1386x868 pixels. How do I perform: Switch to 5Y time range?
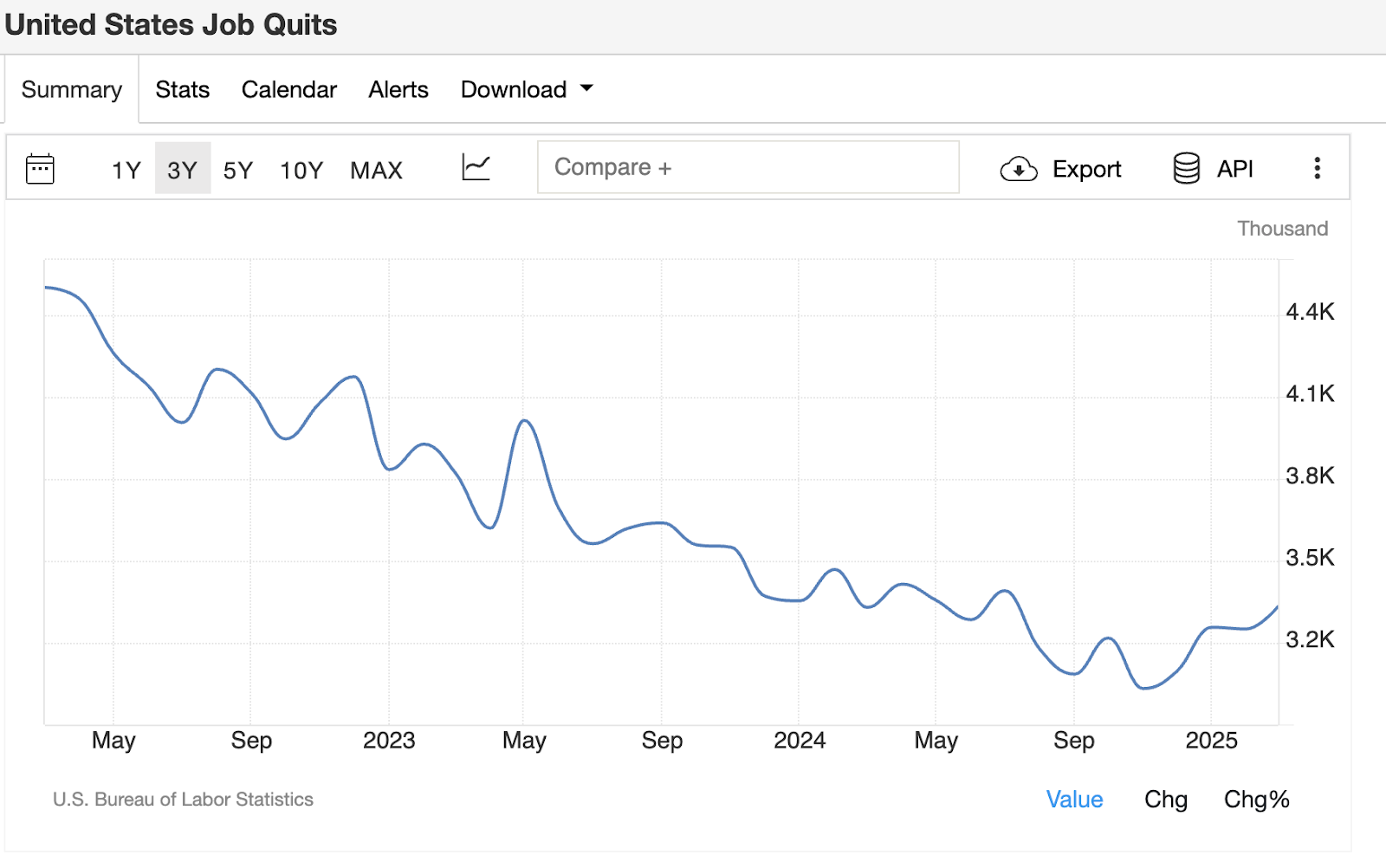tap(238, 170)
